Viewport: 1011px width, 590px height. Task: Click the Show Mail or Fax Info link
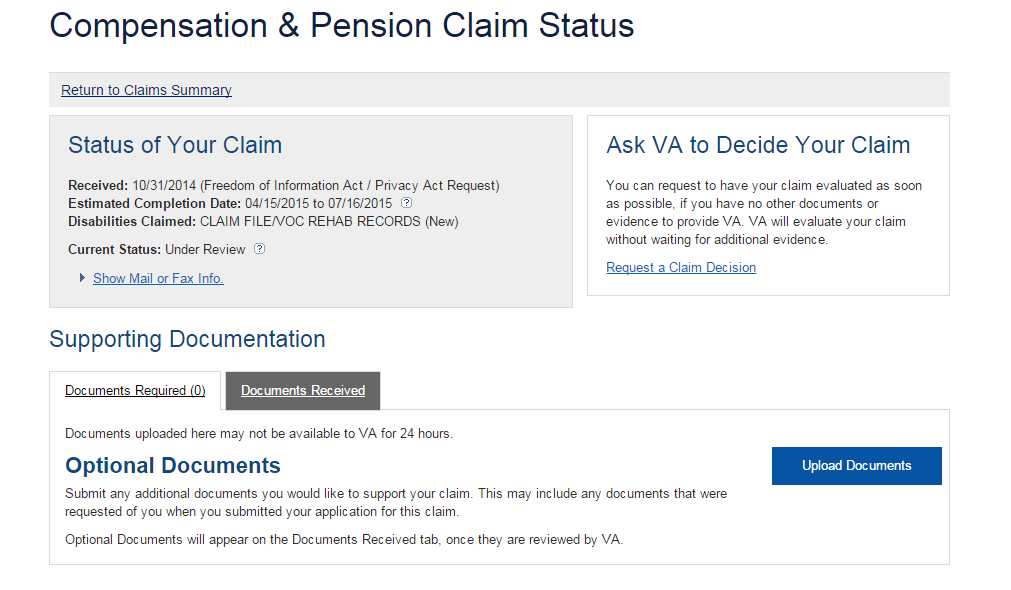point(158,279)
